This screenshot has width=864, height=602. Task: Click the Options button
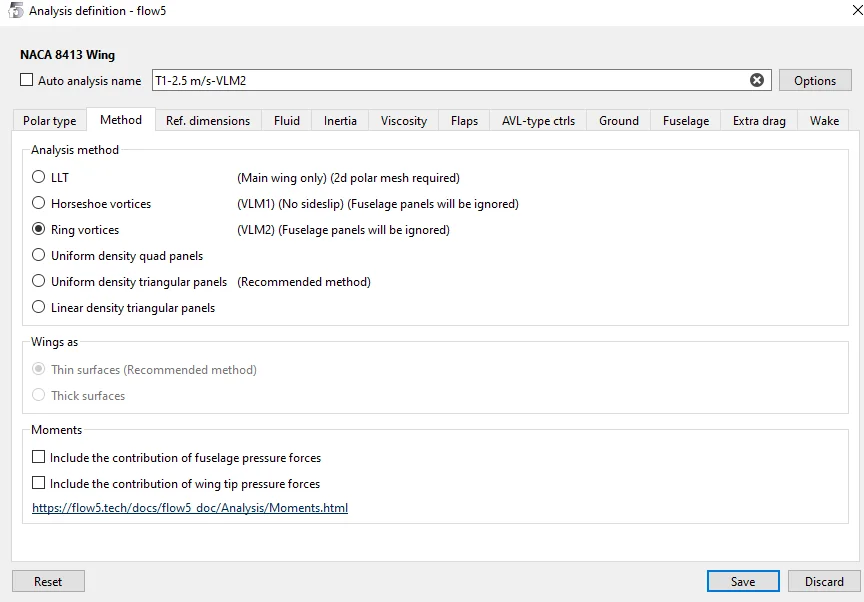(x=815, y=80)
